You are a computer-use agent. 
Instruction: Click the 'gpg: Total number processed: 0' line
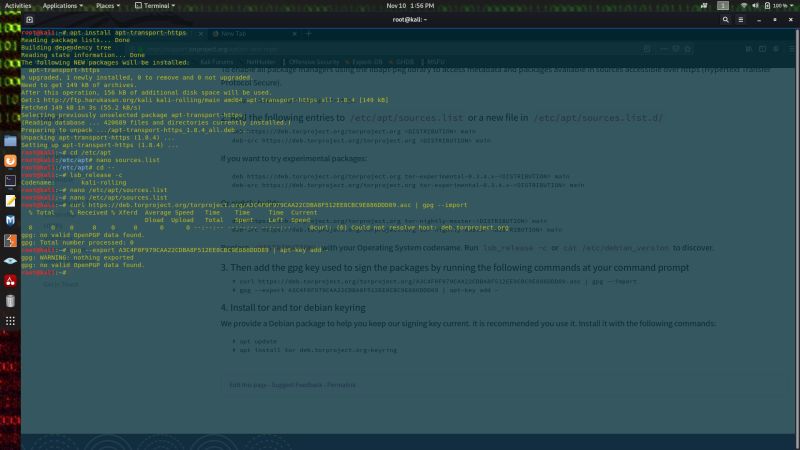[x=77, y=243]
